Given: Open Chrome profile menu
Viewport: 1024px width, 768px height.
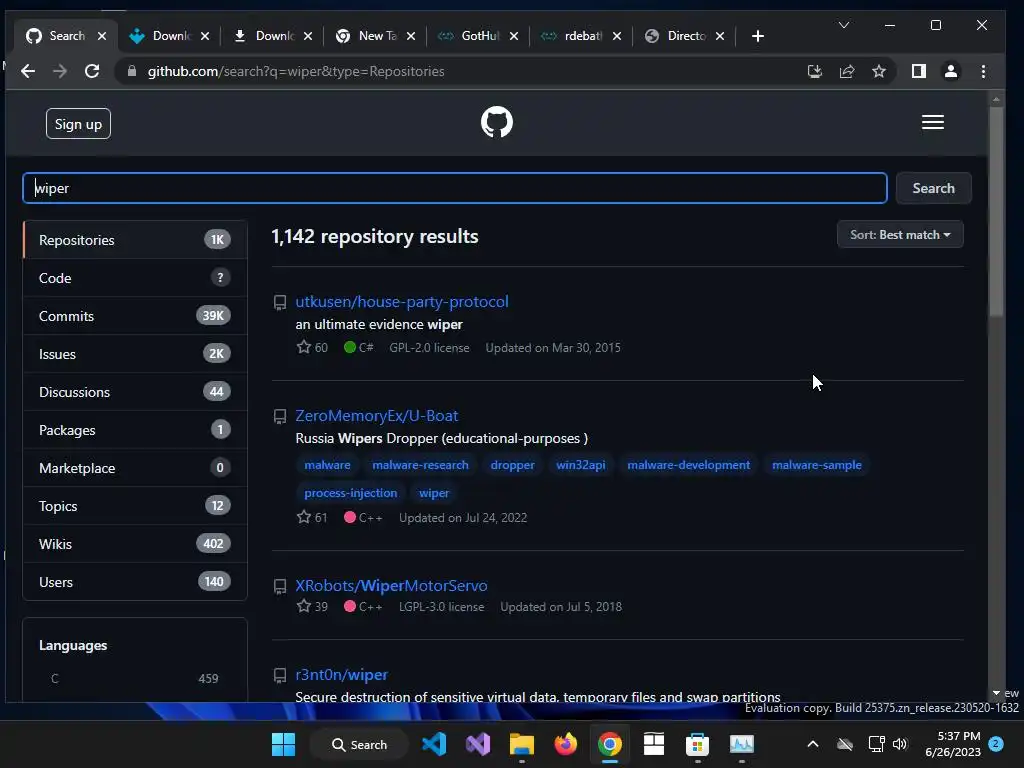Looking at the screenshot, I should pos(951,71).
